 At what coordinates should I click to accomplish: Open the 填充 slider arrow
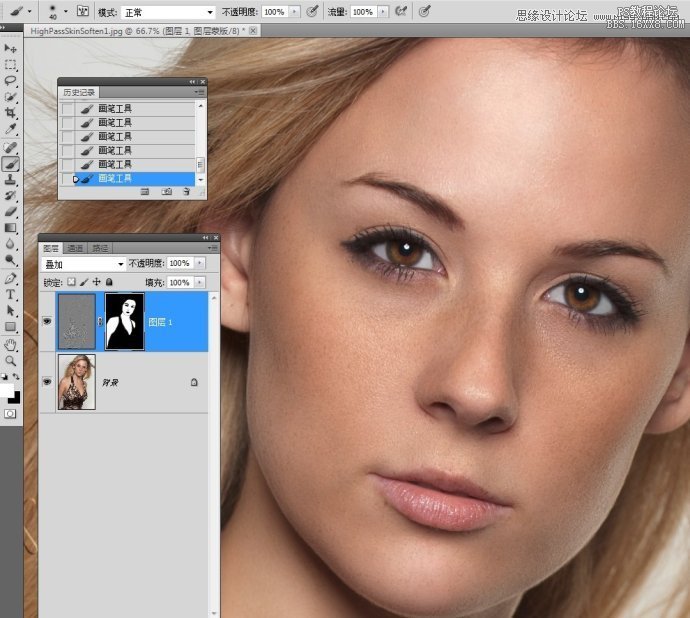[x=200, y=282]
